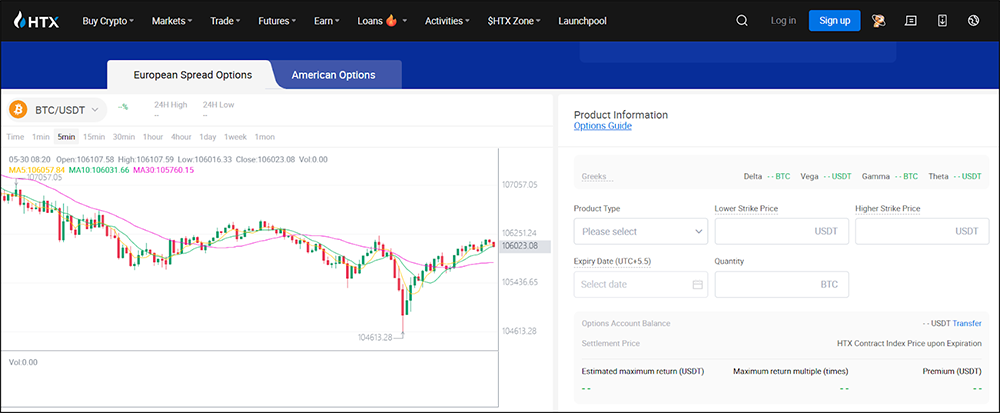Image resolution: width=1000 pixels, height=413 pixels.
Task: Click the Greeks label
Action: [594, 177]
